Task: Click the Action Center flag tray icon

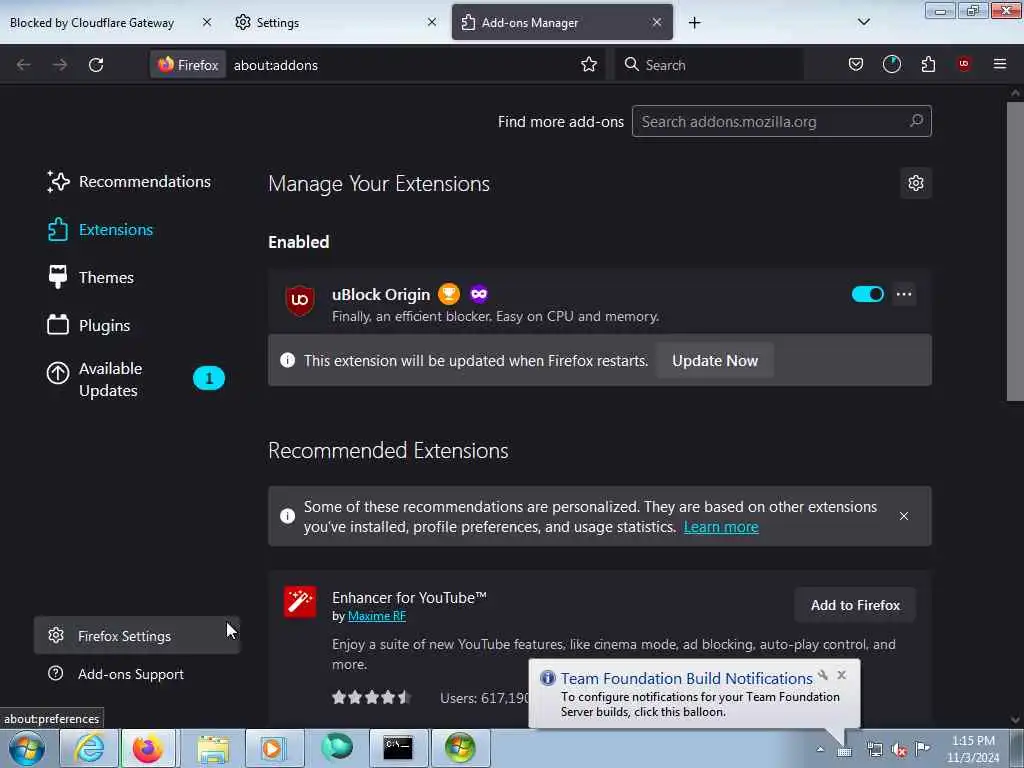Action: (x=922, y=749)
